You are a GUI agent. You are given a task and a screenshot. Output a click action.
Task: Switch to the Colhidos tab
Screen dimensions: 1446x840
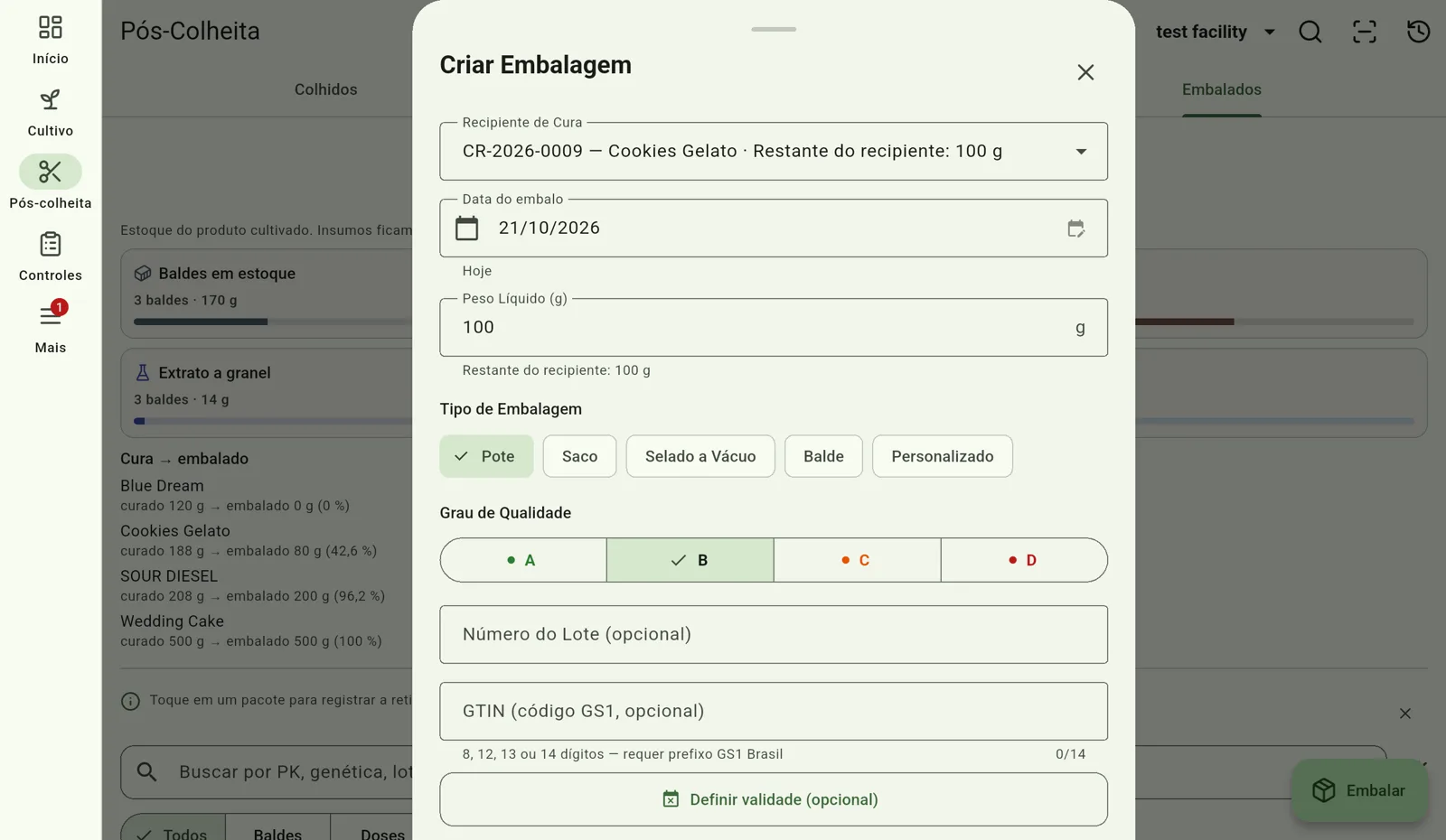325,89
